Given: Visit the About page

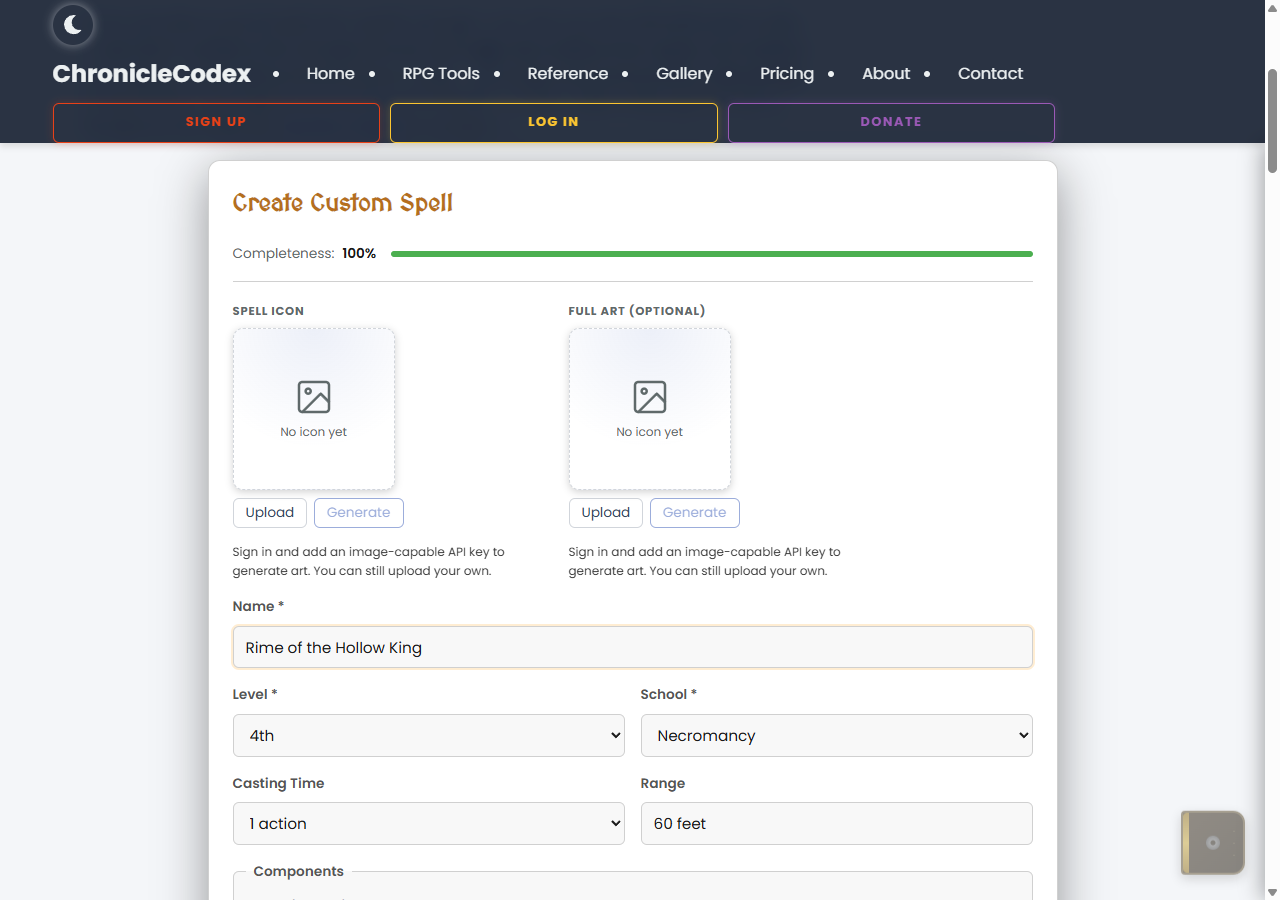Looking at the screenshot, I should click(x=886, y=73).
